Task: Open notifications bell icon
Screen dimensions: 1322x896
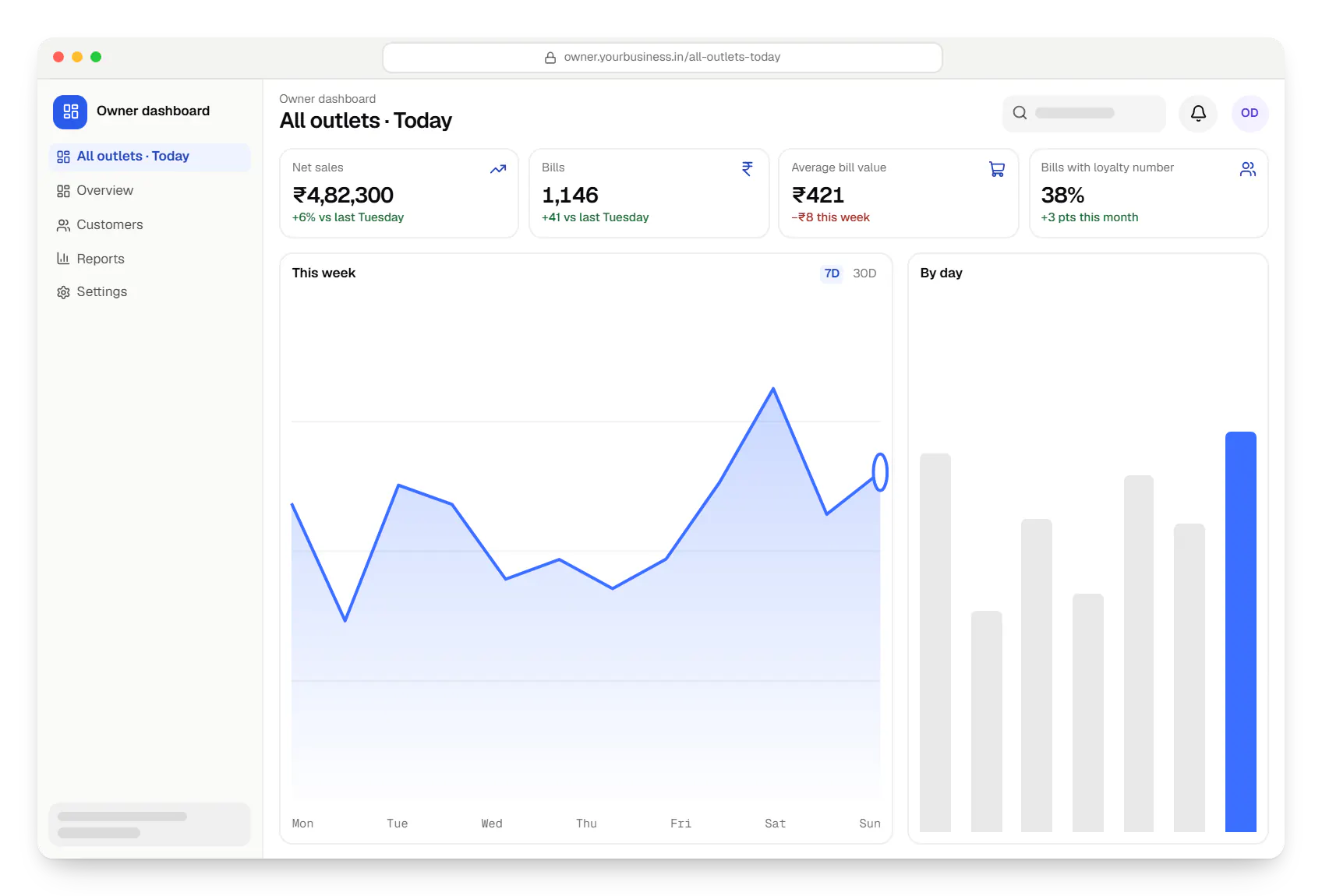Action: 1198,113
